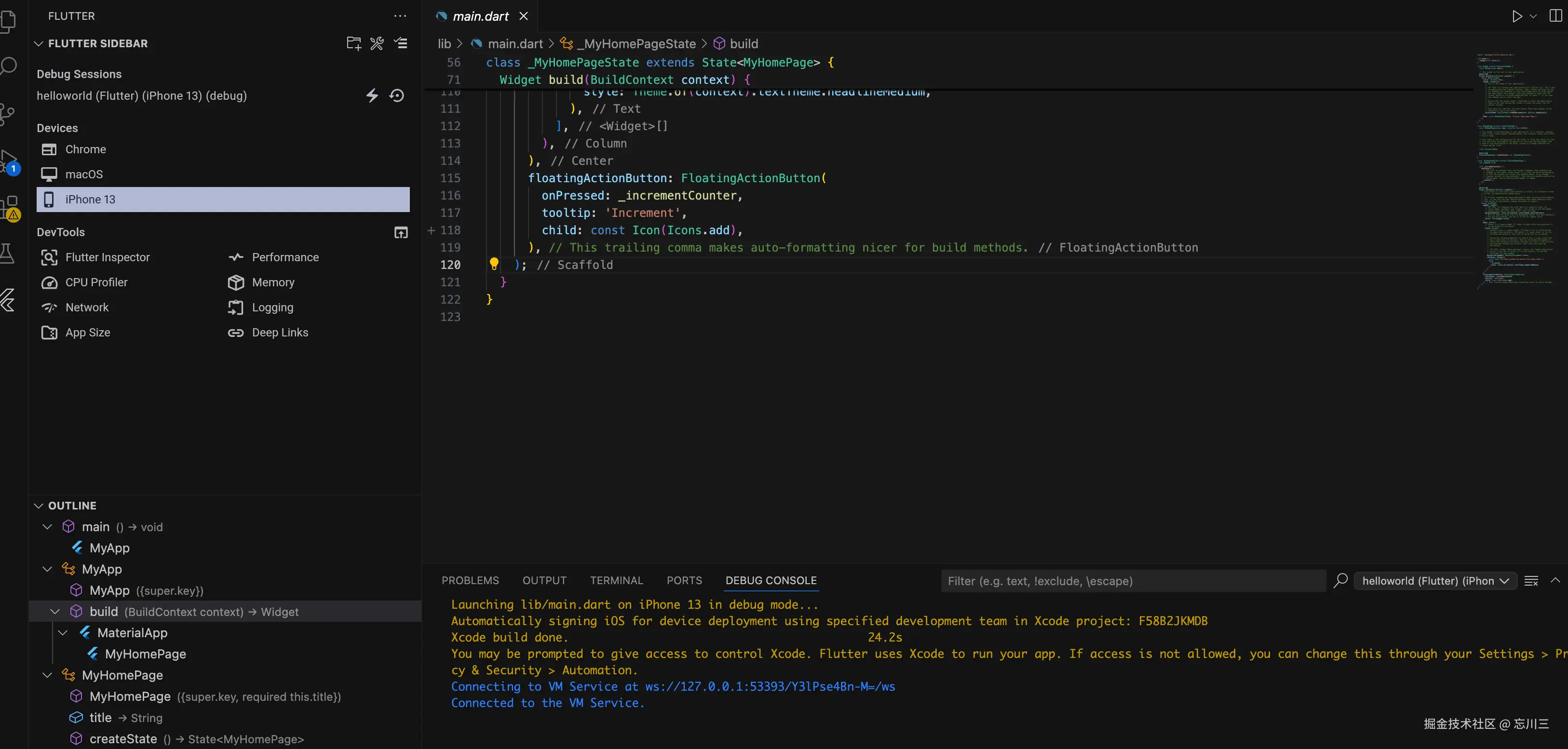Screen dimensions: 1568x749
Task: Click the lightbulb quick-fix icon
Action: pyautogui.click(x=494, y=264)
